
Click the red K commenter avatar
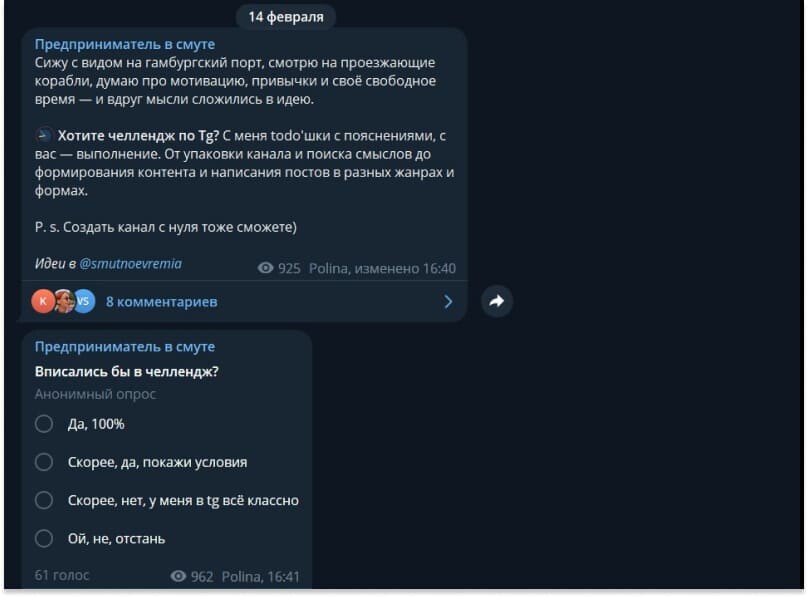43,301
